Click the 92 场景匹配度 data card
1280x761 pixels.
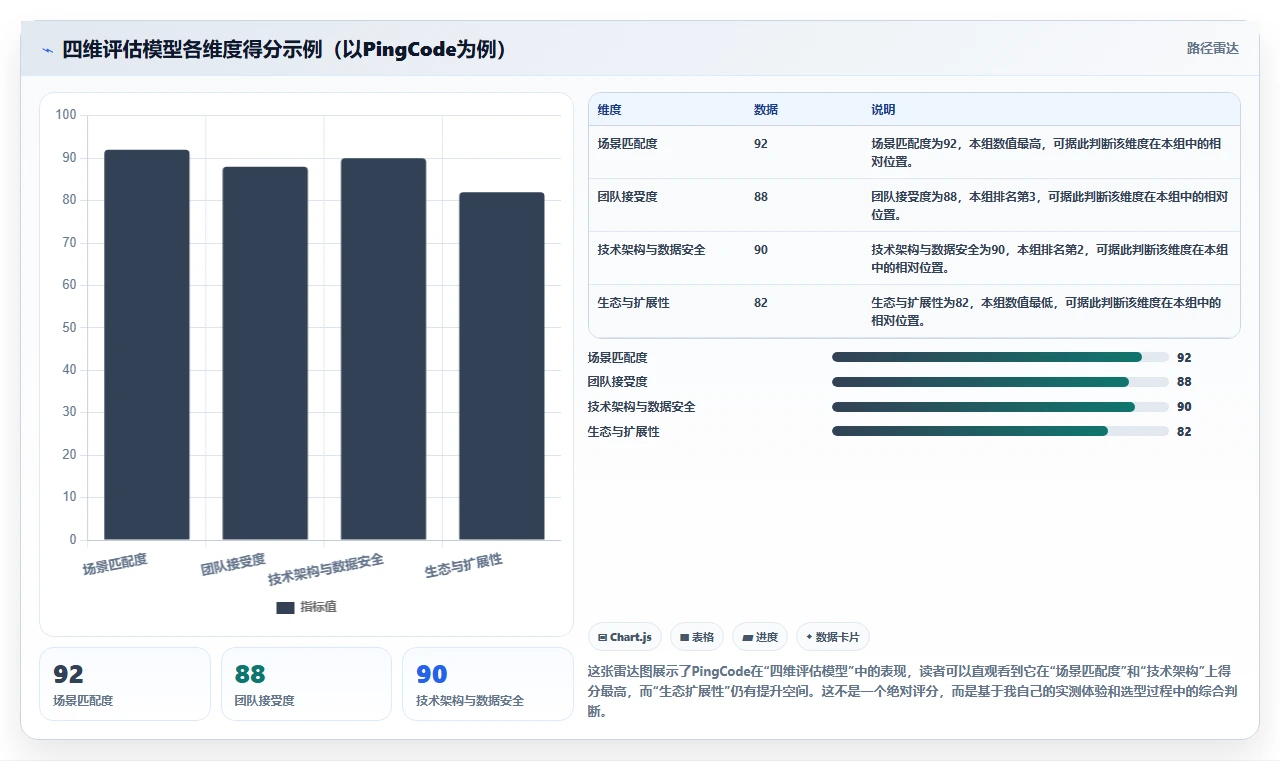pyautogui.click(x=125, y=684)
